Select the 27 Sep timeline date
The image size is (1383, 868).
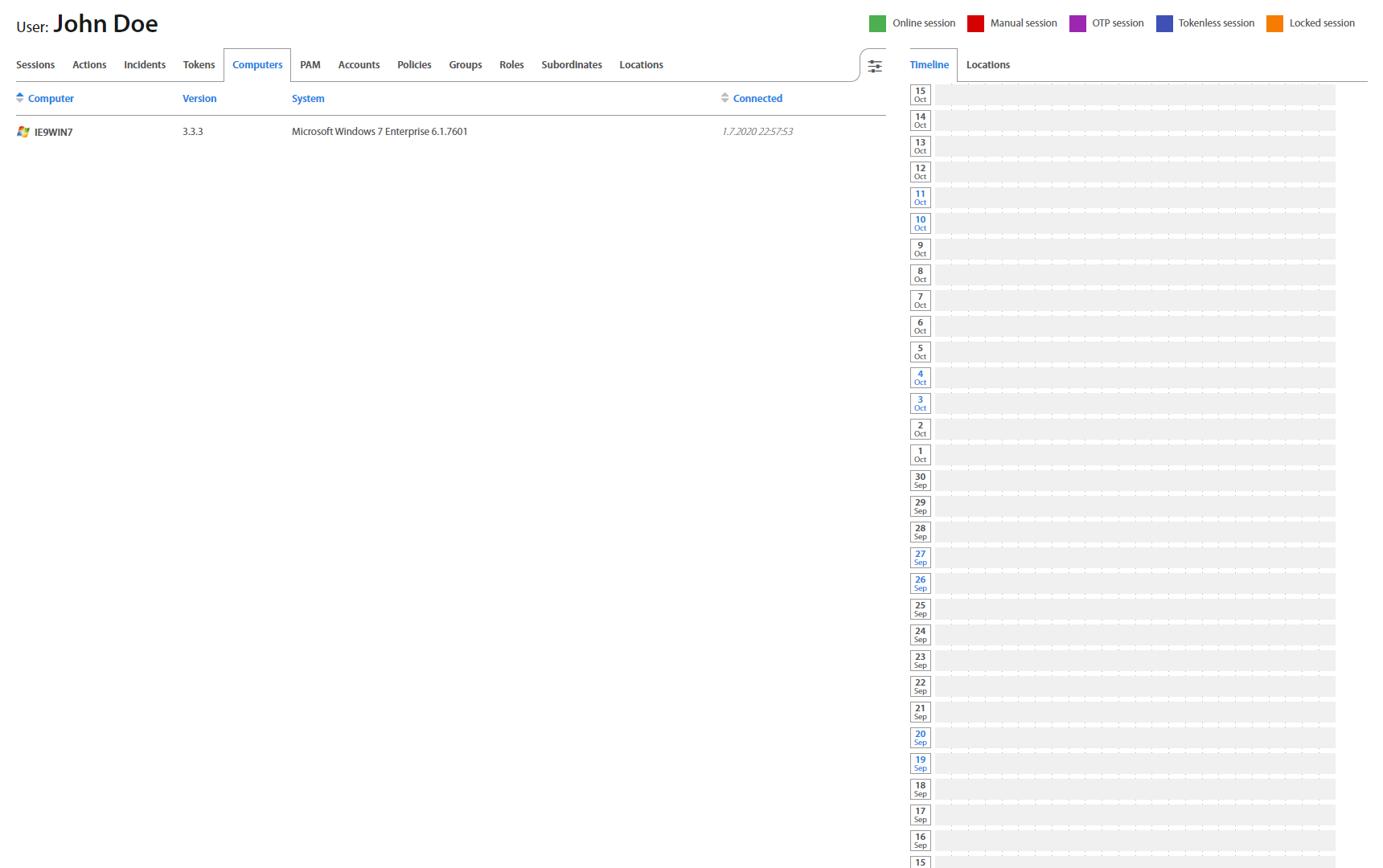[x=921, y=558]
